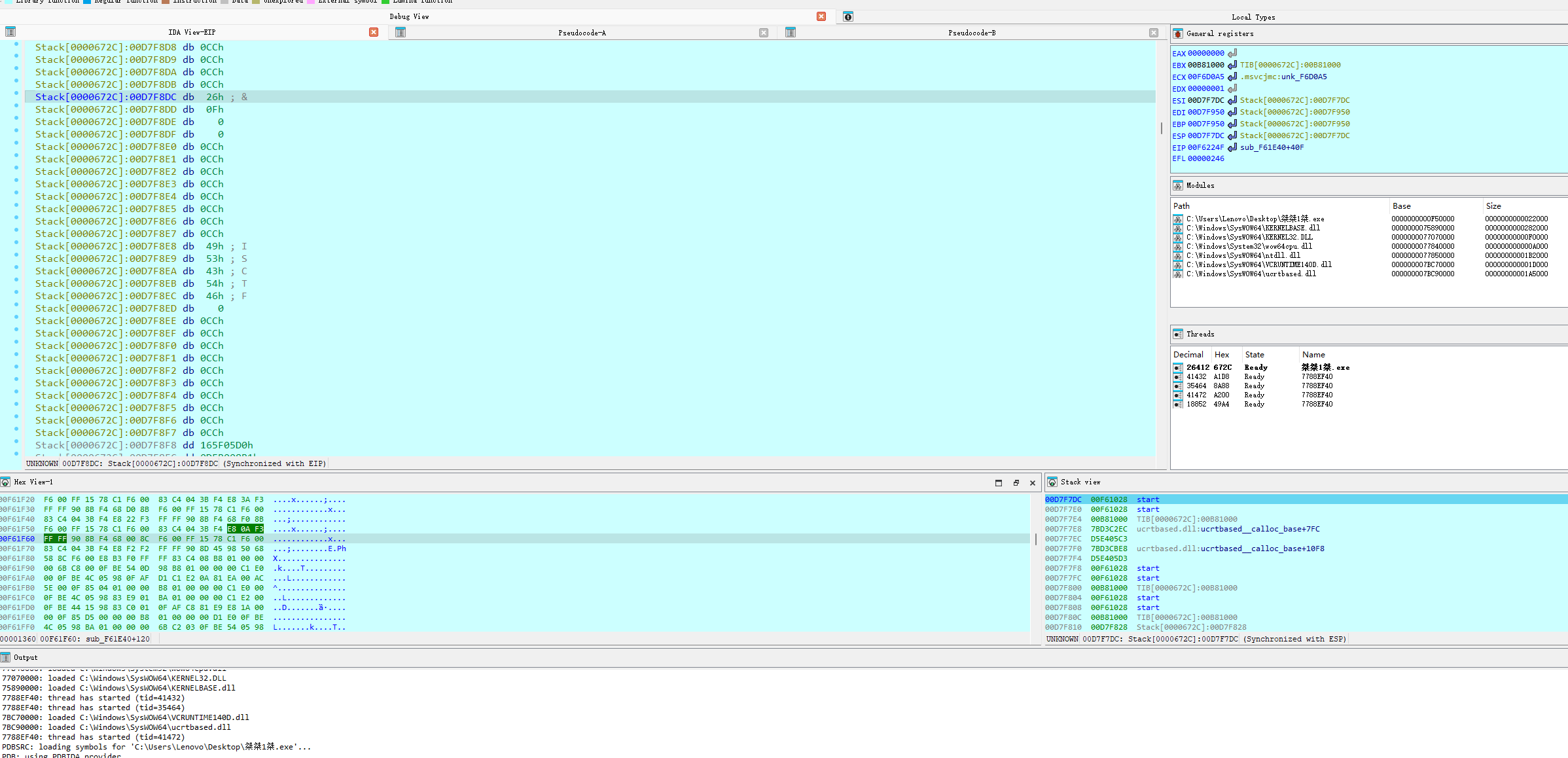The height and width of the screenshot is (758, 1568).
Task: Click the Local Types panel icon
Action: pos(847,17)
